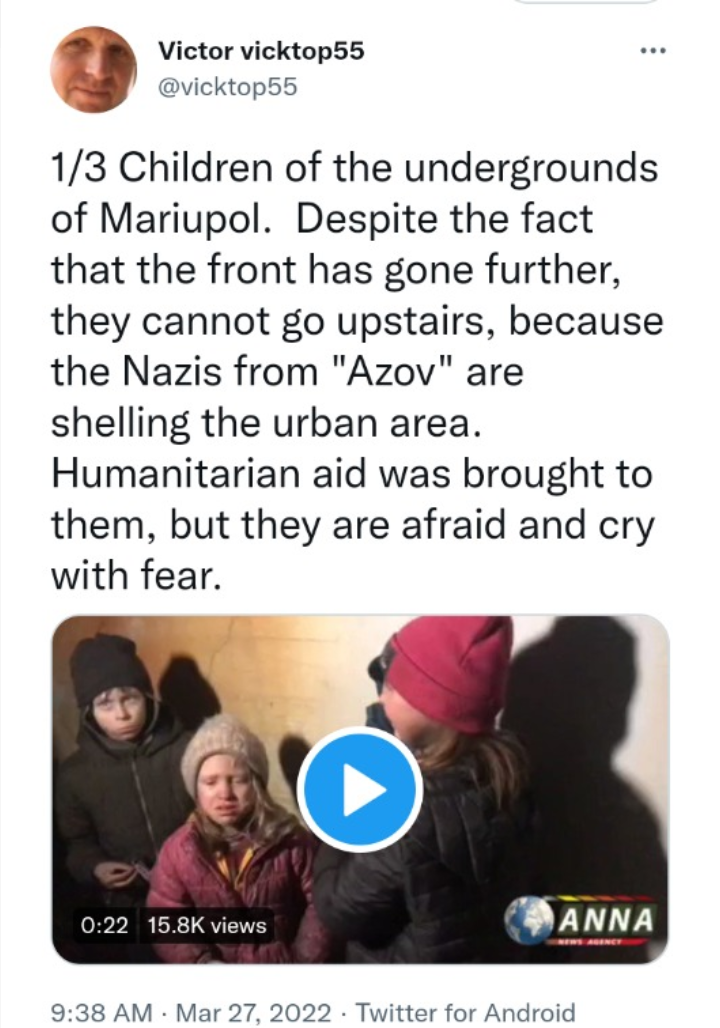Click the tweet's last line "with fear."
The image size is (720, 1028).
point(134,576)
